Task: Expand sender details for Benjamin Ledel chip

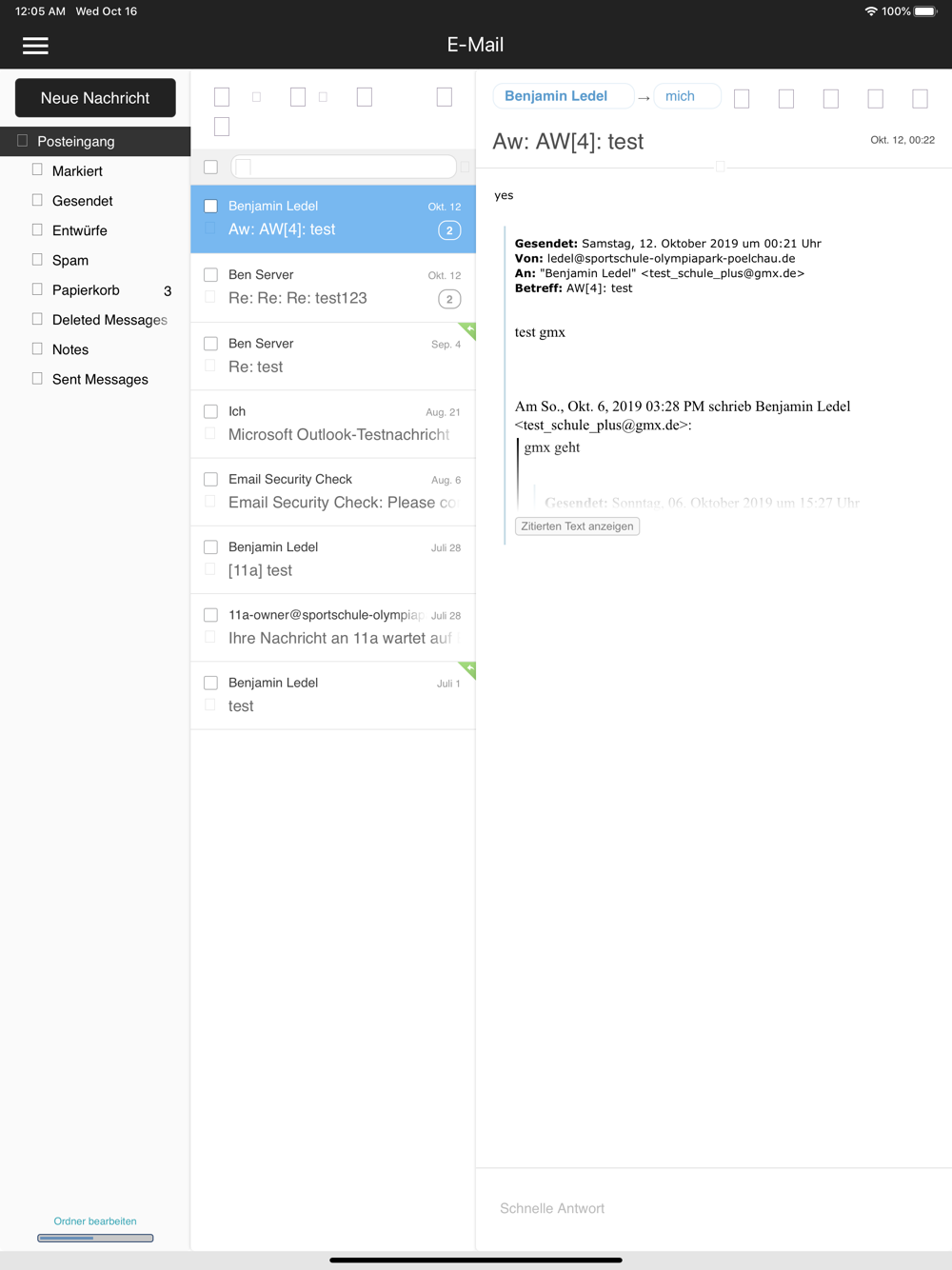Action: (x=563, y=96)
